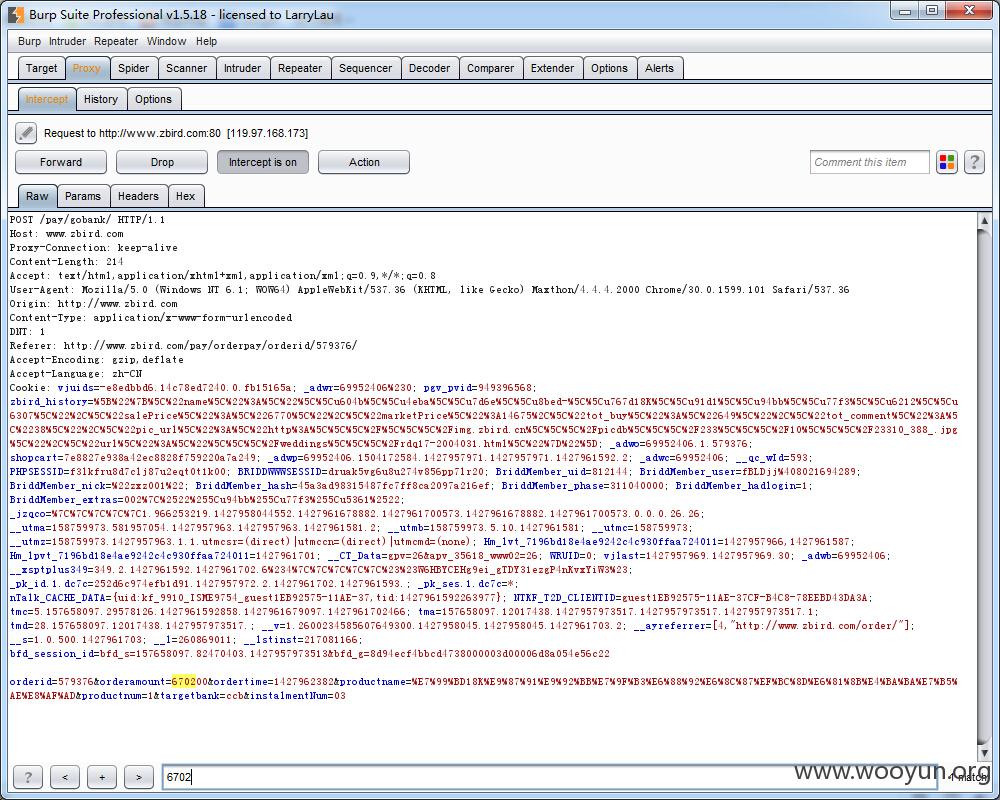
Task: Click the Origin header line
Action: [x=94, y=304]
